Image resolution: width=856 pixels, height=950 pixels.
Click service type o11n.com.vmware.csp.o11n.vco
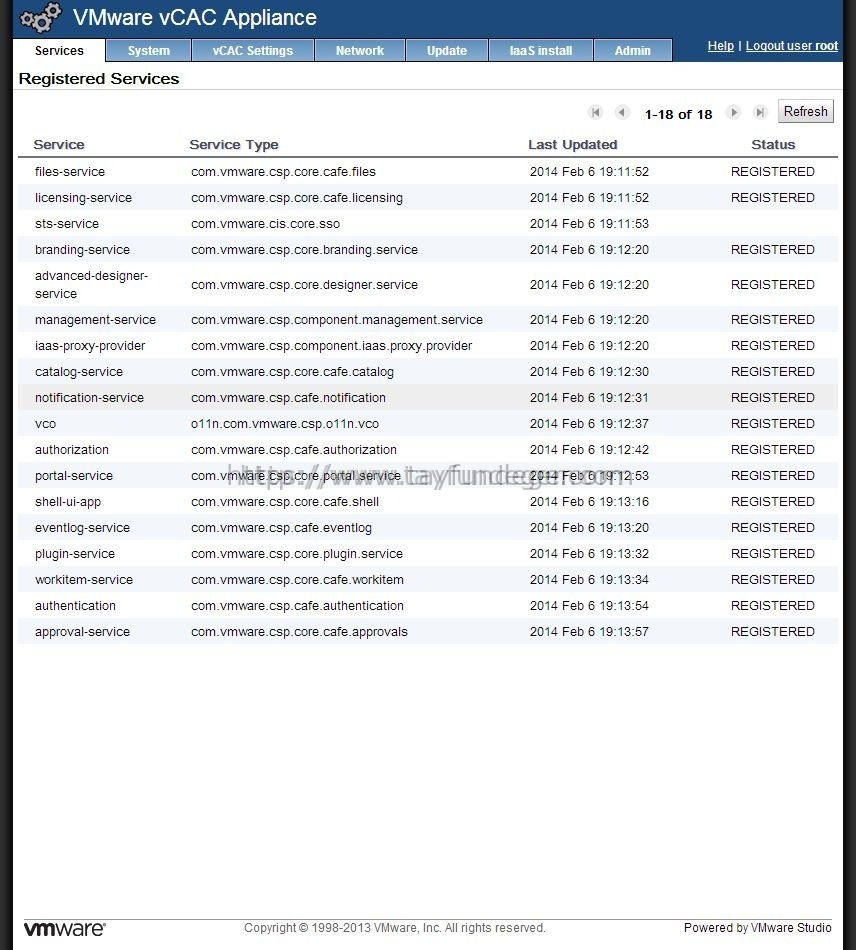tap(285, 424)
